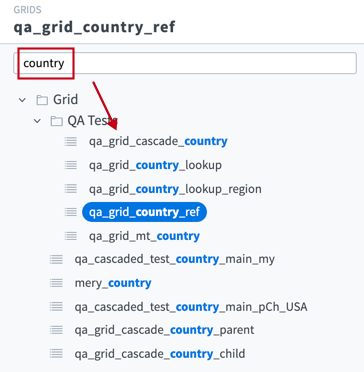Open qa_grid_mt_country grid
364x372 pixels.
(x=144, y=236)
